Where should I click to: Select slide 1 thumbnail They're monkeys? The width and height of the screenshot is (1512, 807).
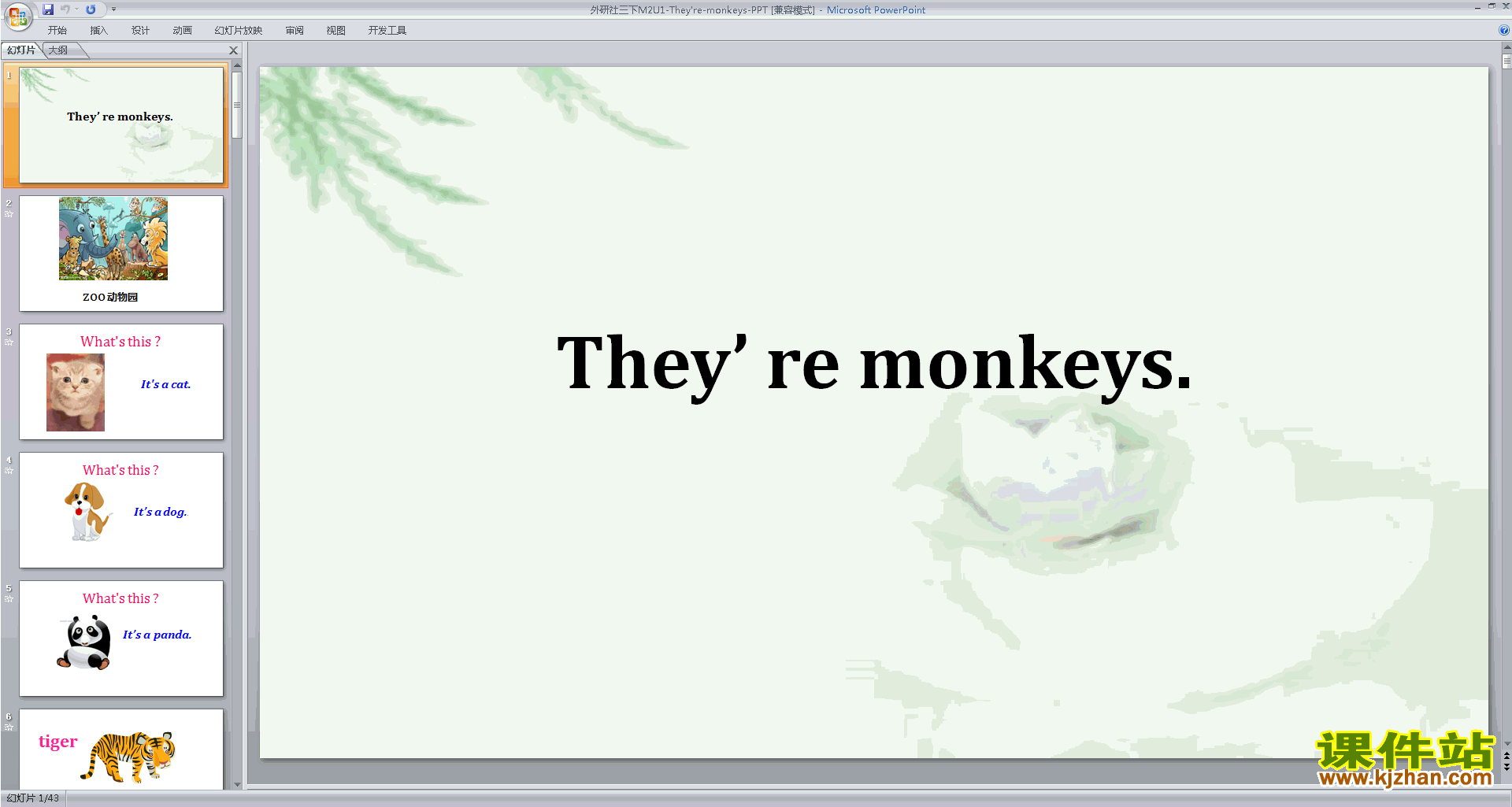point(121,125)
